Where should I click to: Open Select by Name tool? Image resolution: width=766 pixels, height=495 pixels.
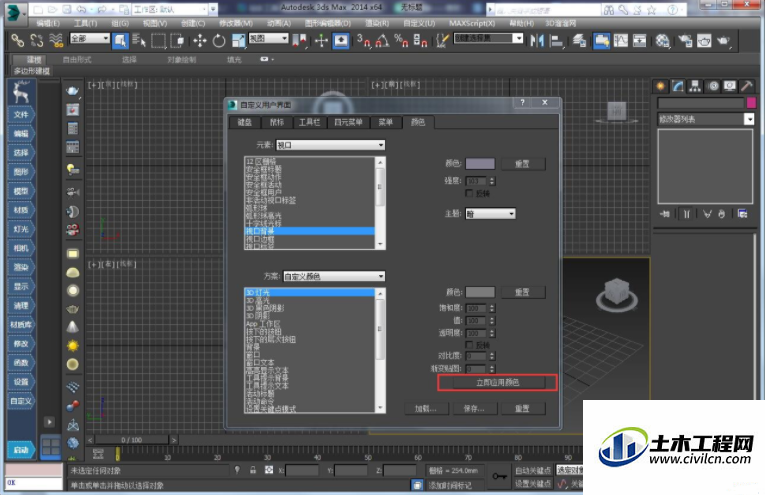pyautogui.click(x=139, y=41)
